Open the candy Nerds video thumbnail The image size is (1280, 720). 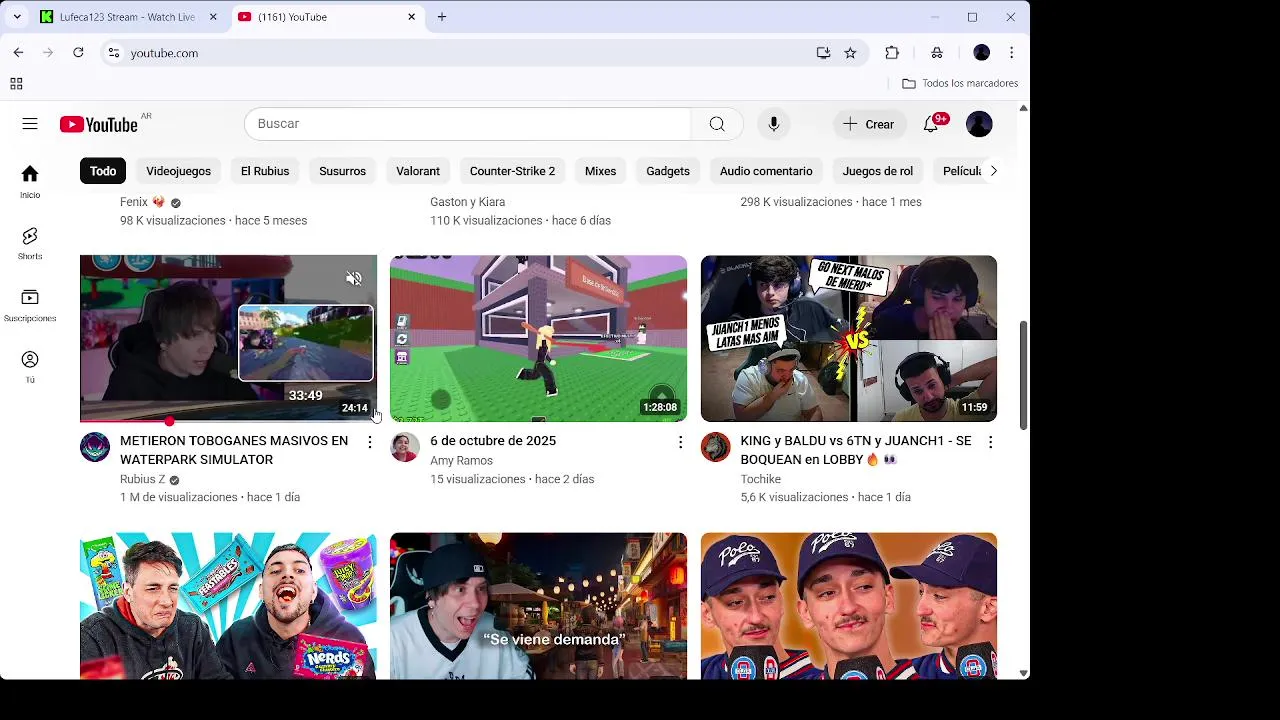(228, 606)
